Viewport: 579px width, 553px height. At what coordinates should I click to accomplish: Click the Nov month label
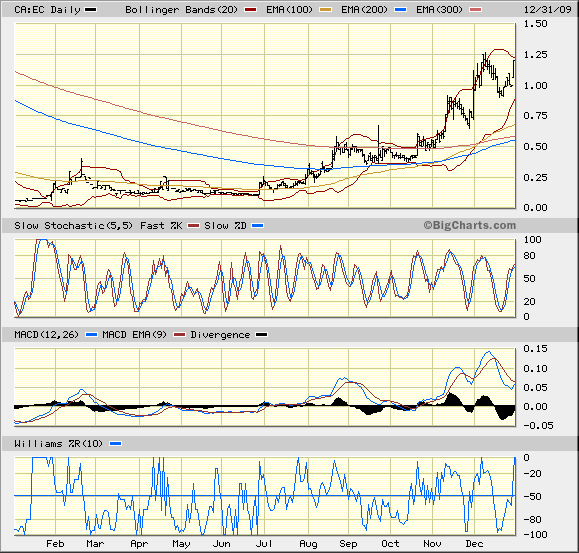point(432,544)
